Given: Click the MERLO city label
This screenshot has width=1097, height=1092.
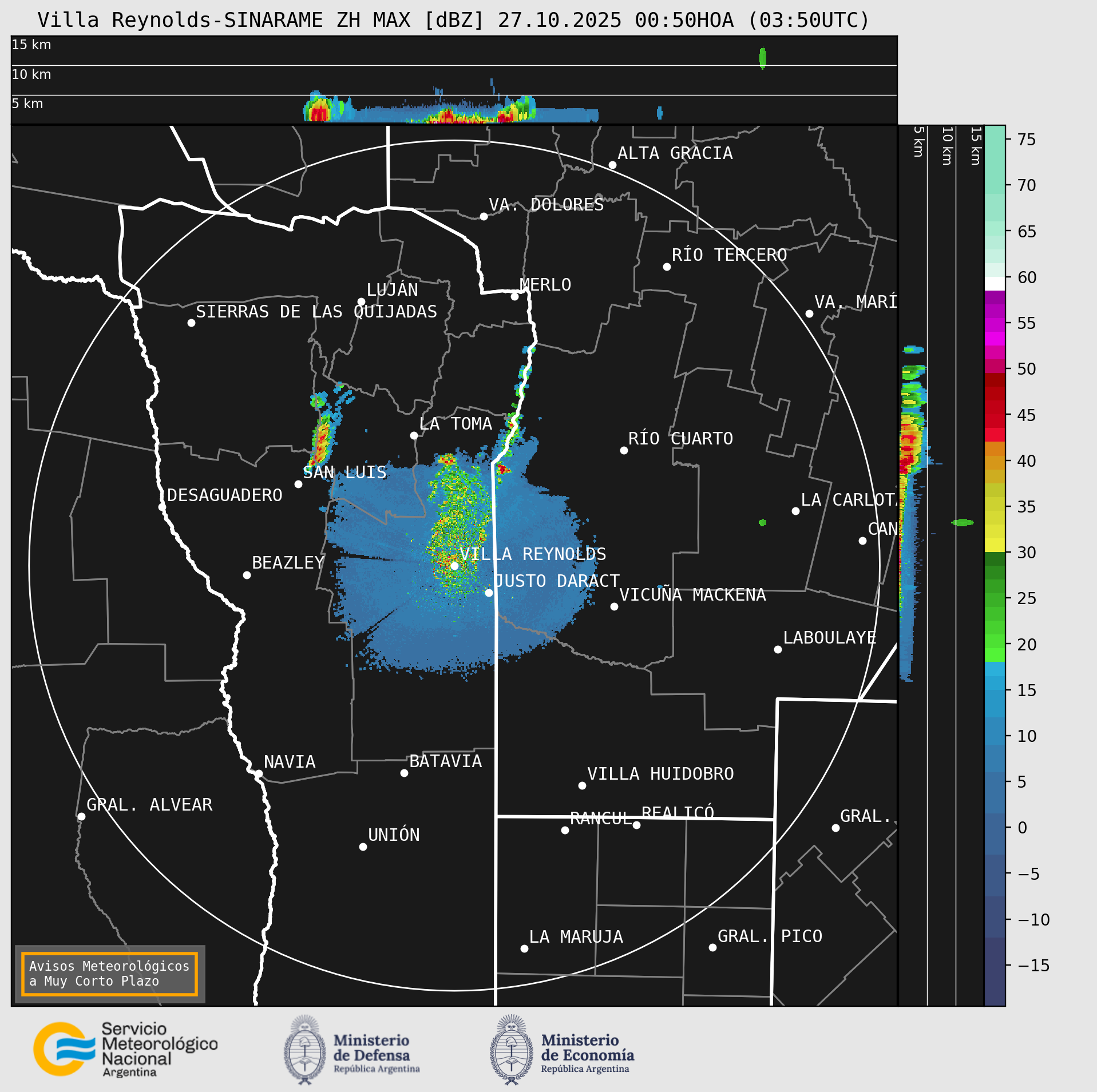Looking at the screenshot, I should point(545,285).
